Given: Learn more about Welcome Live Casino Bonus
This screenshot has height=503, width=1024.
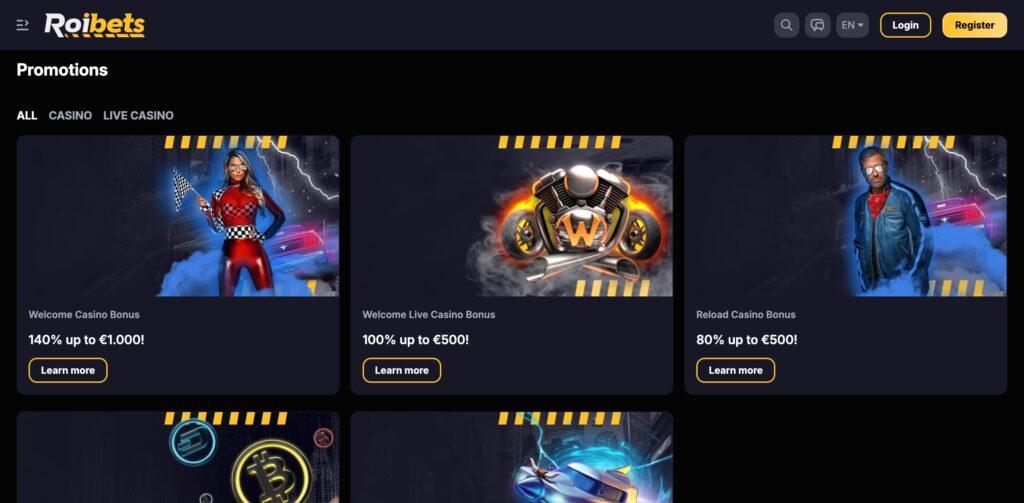Looking at the screenshot, I should 402,370.
